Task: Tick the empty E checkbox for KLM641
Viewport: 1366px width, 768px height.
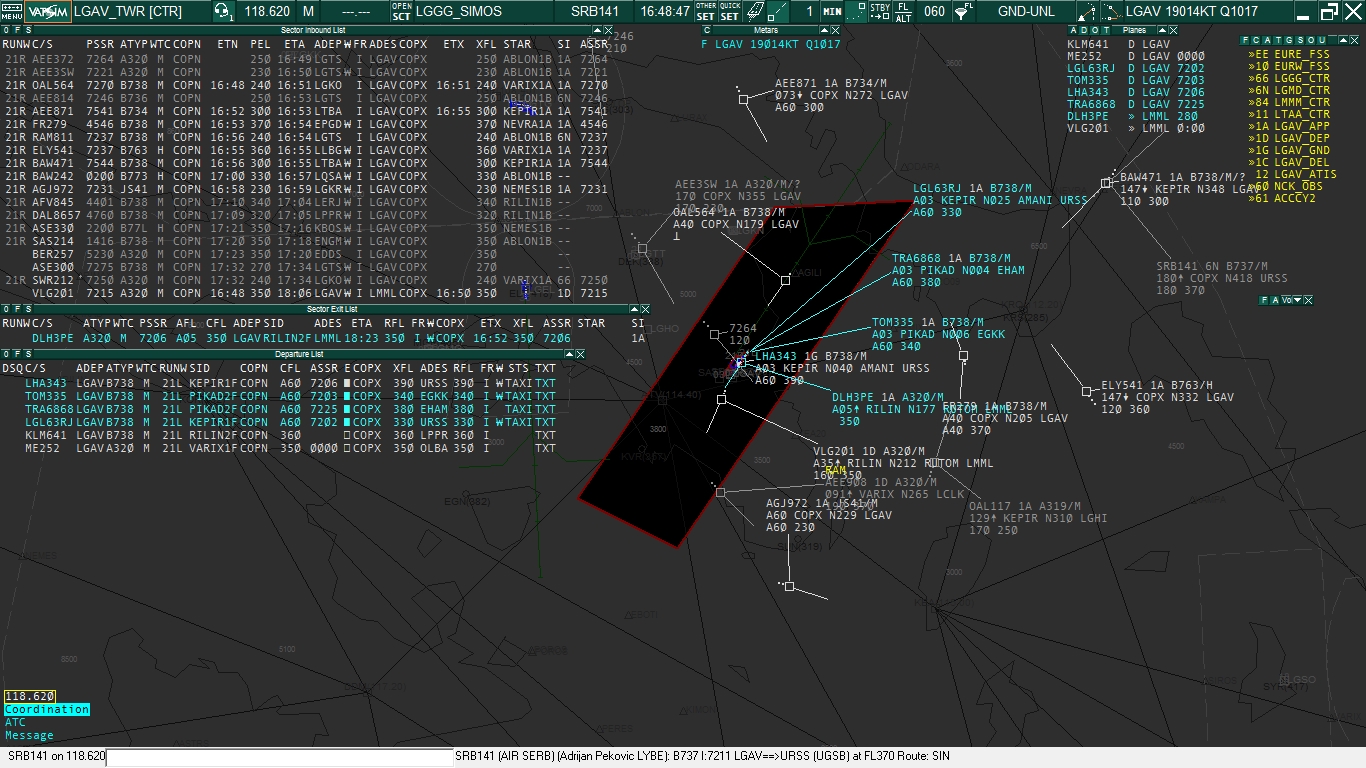Action: coord(347,435)
